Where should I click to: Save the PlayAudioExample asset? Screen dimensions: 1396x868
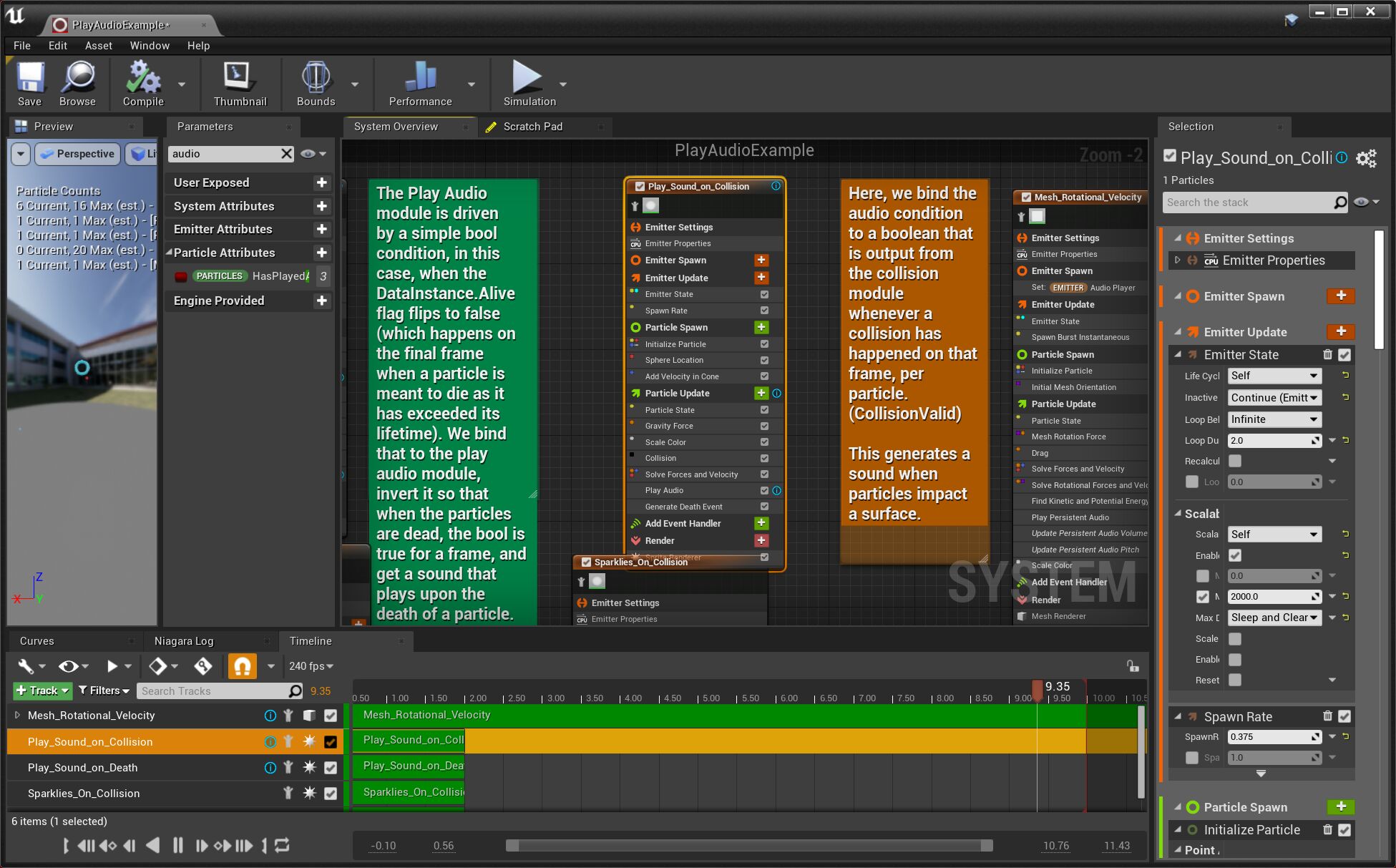(x=29, y=82)
